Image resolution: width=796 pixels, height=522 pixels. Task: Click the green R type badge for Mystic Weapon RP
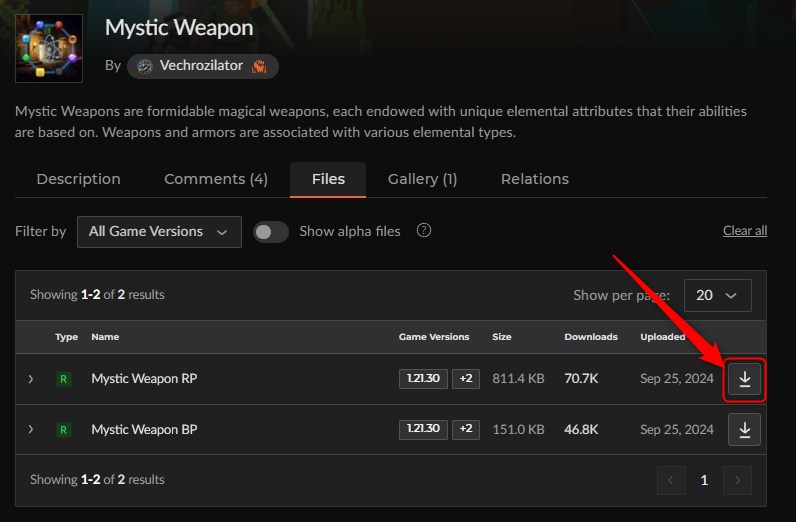pyautogui.click(x=63, y=379)
